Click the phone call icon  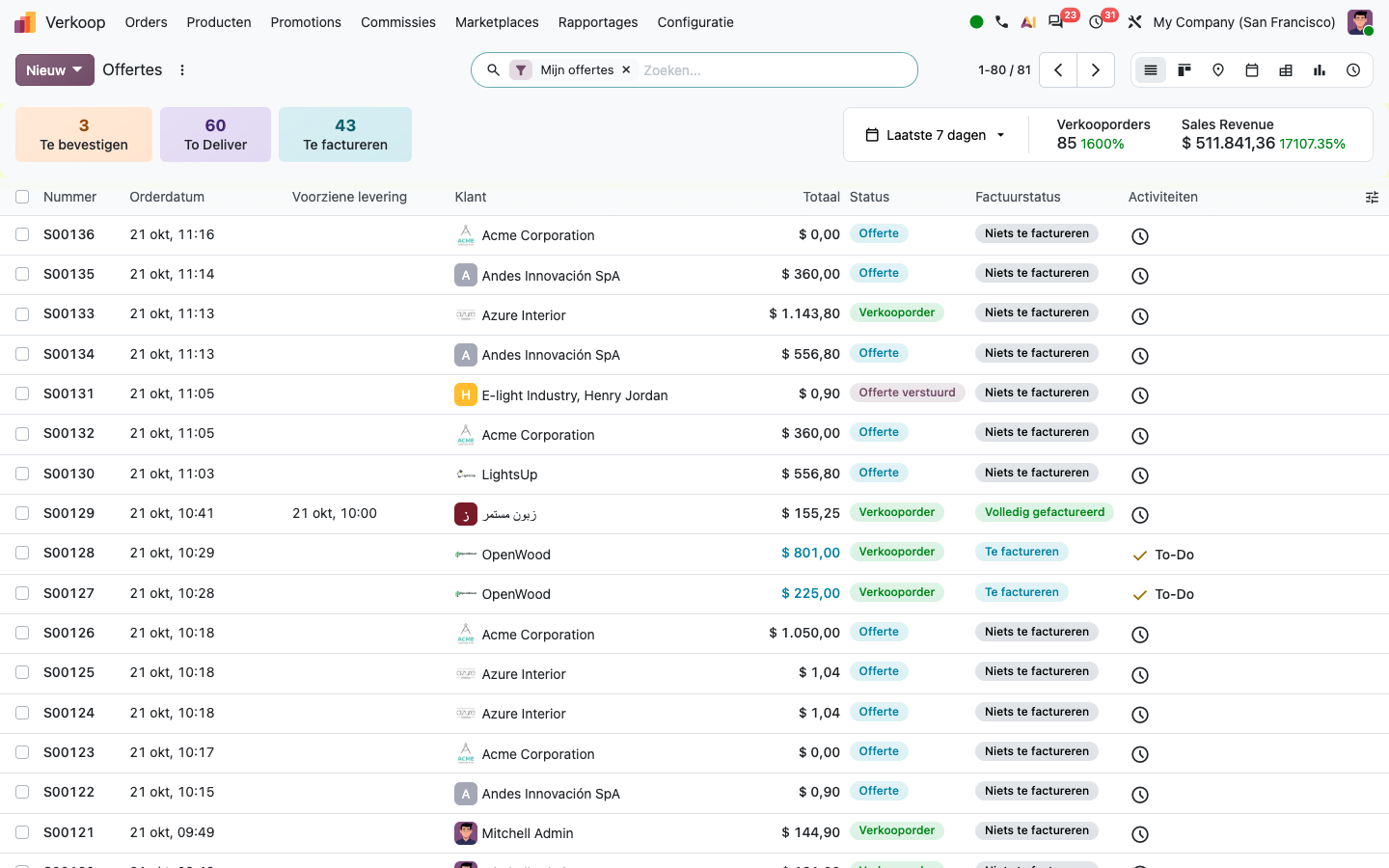(x=1001, y=22)
